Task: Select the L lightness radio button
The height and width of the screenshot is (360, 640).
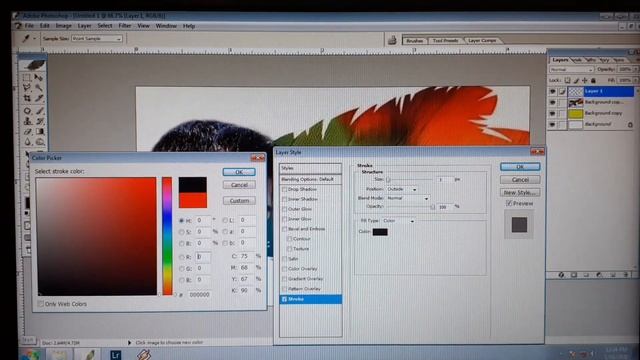Action: point(224,220)
